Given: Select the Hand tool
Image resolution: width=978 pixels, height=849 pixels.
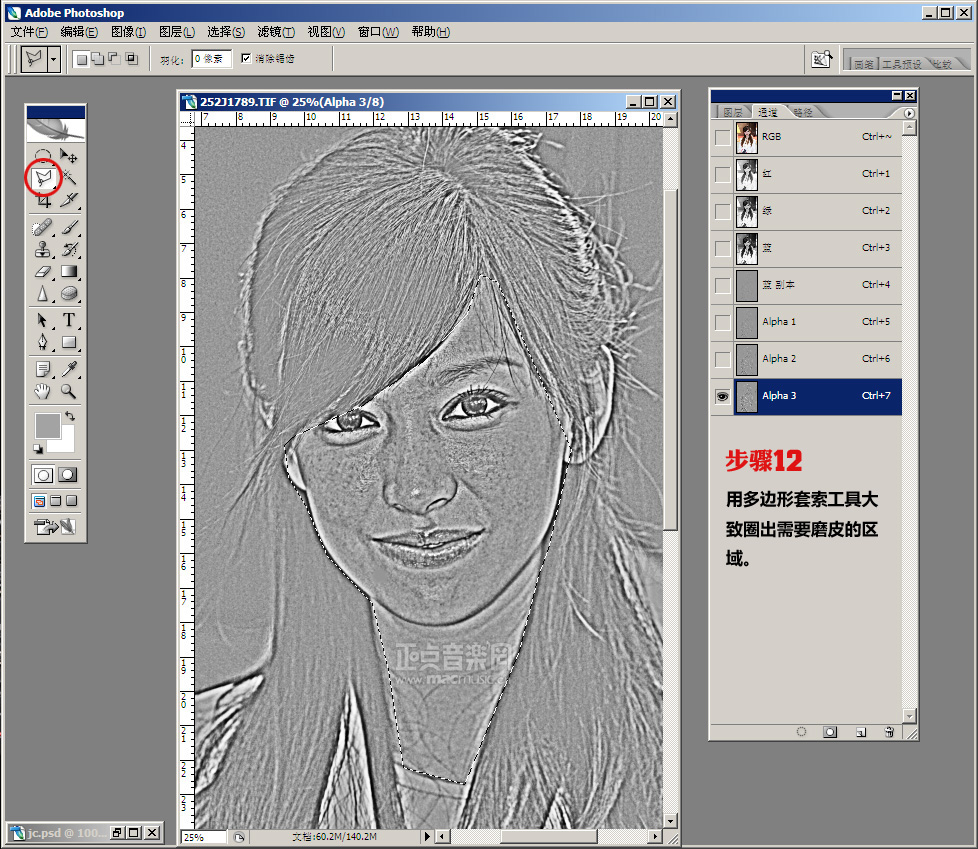Looking at the screenshot, I should pyautogui.click(x=43, y=391).
